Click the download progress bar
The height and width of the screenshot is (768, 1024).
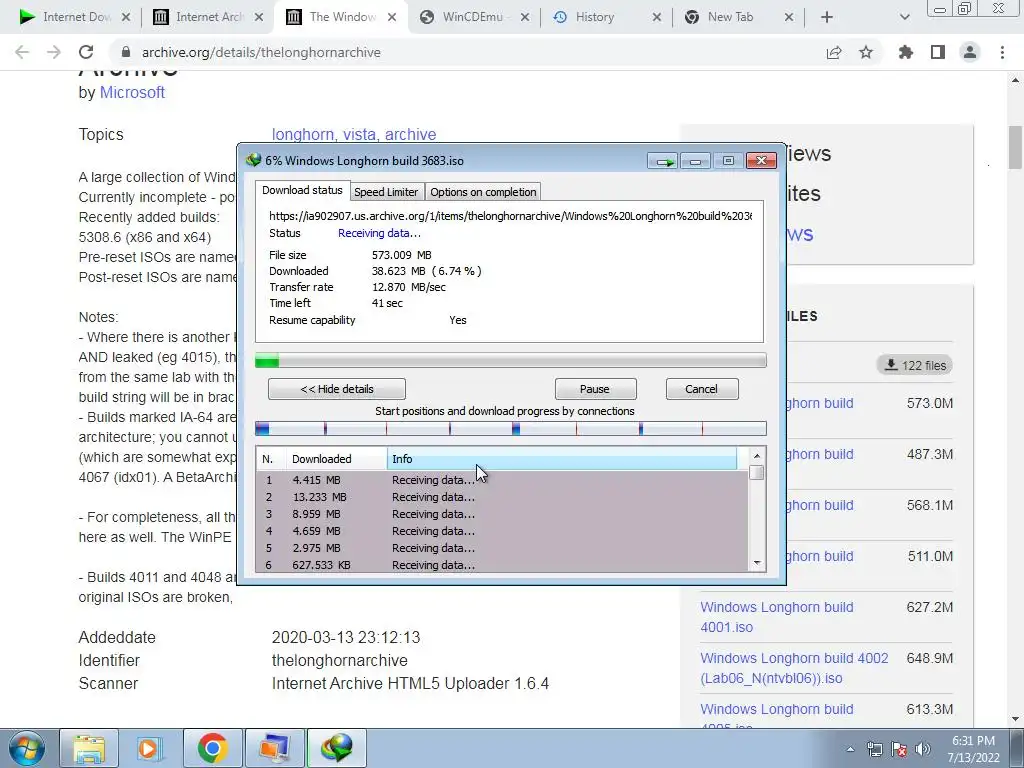511,360
